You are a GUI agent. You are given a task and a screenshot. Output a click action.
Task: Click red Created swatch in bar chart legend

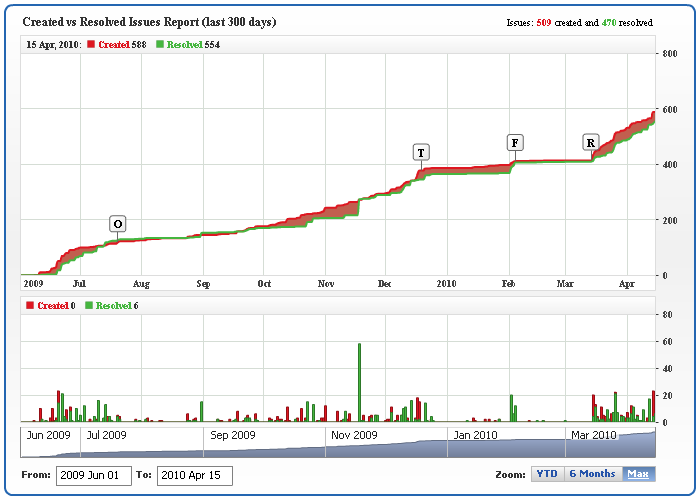coord(28,305)
